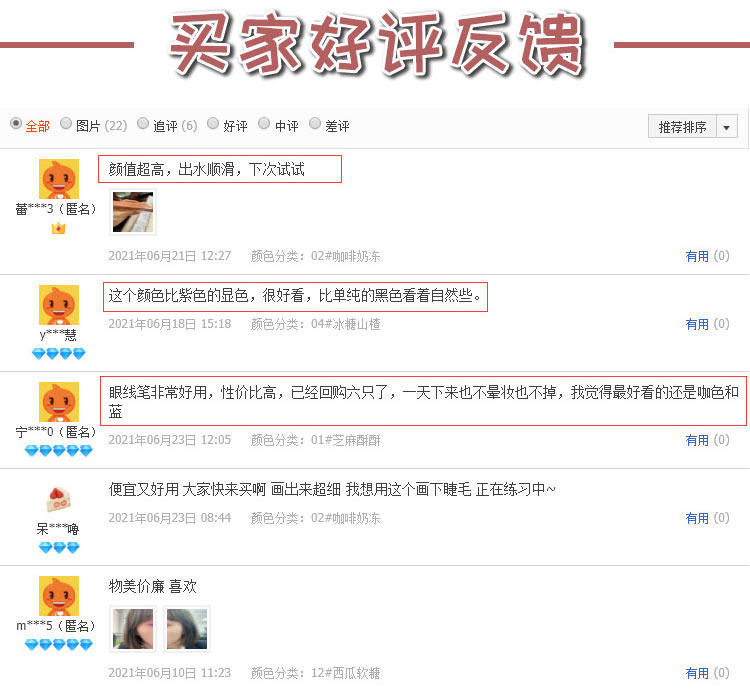Screen dimensions: 750x690
Task: Click the diamond rating icons under 呆***噜
Action: point(59,548)
